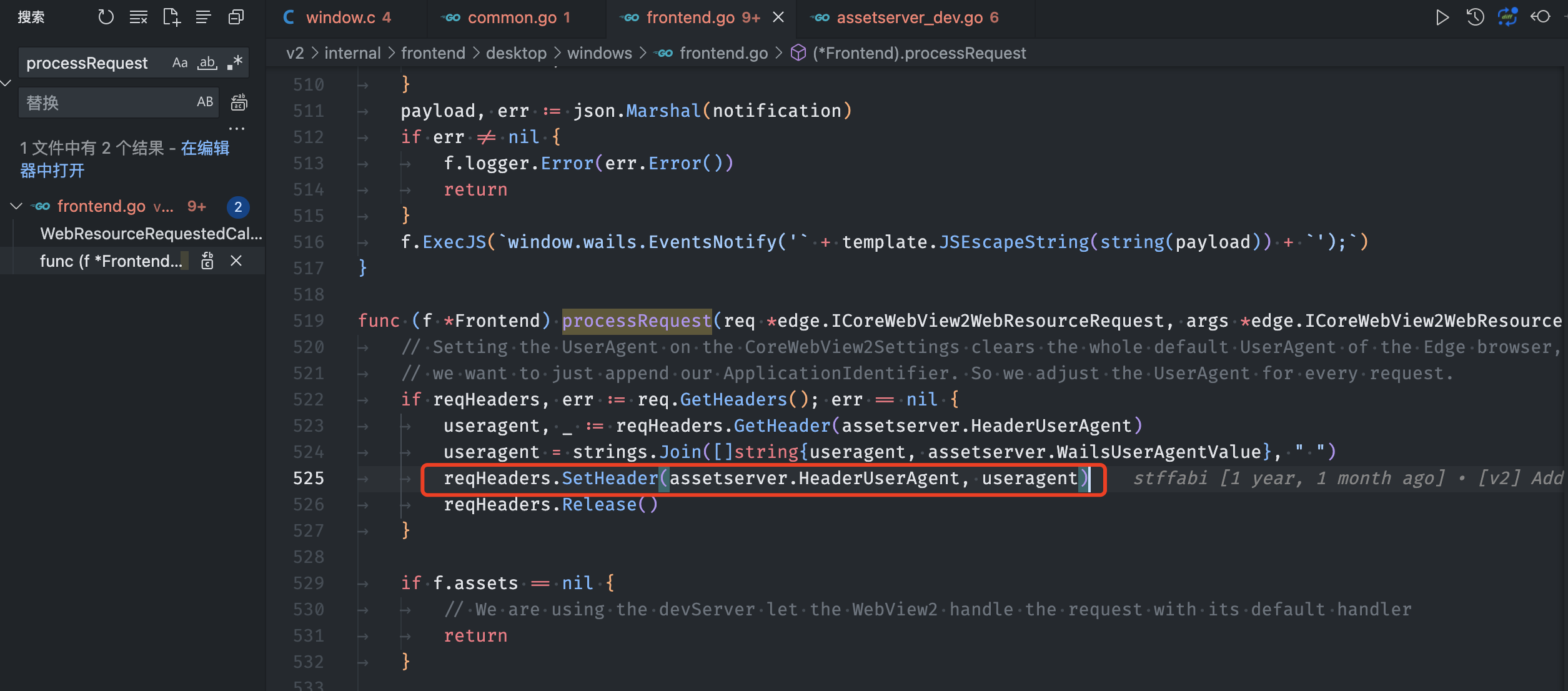The height and width of the screenshot is (691, 1568).
Task: Refresh the search results
Action: tap(106, 17)
